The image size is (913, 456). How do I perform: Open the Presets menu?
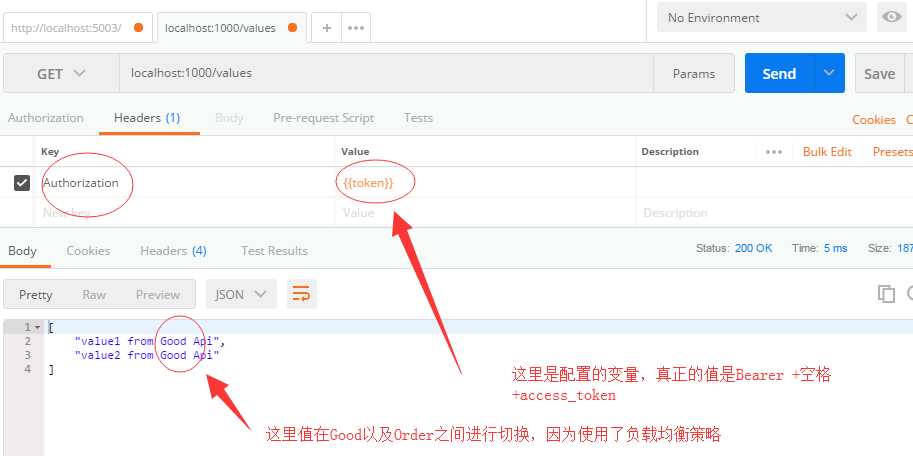[893, 151]
